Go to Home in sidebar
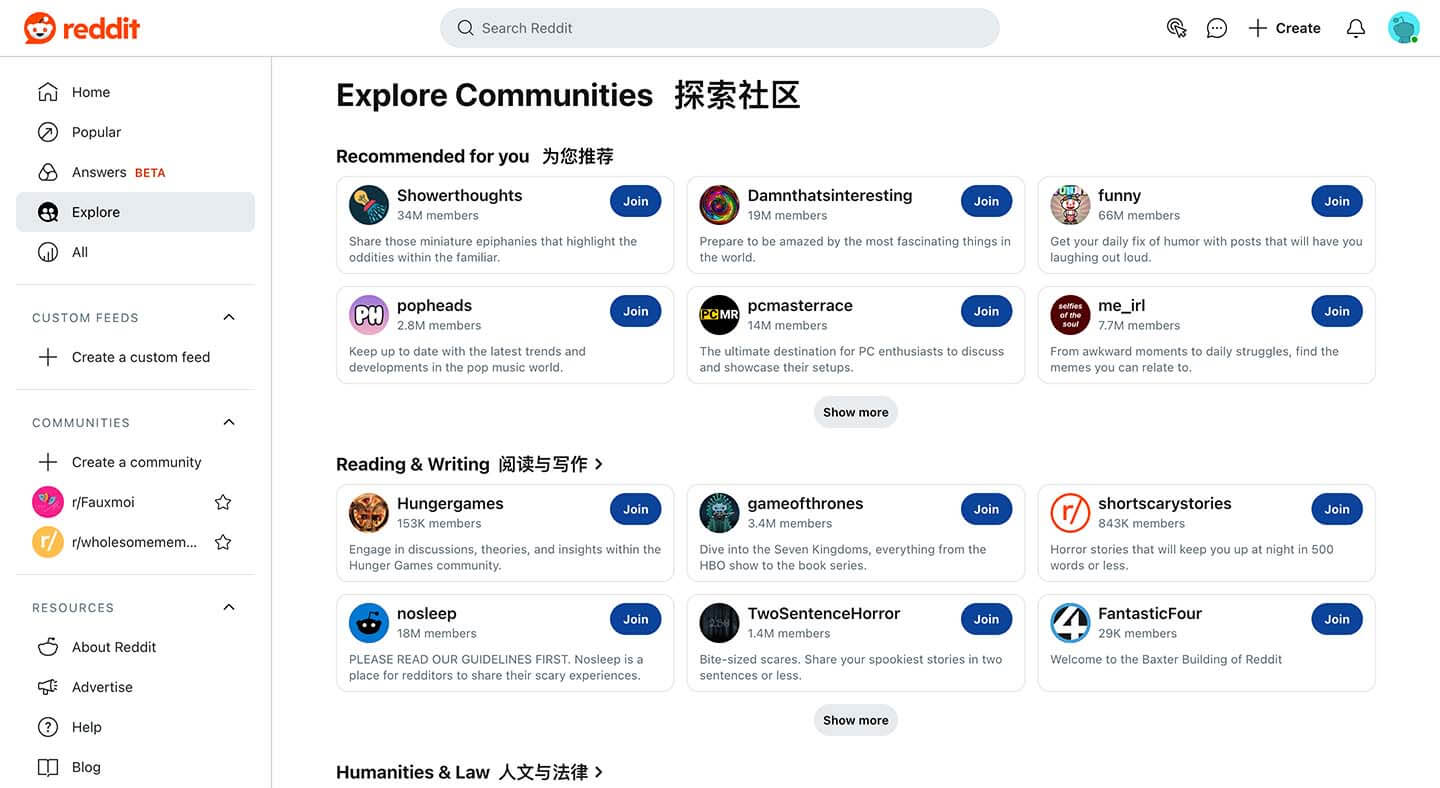This screenshot has height=788, width=1440. pyautogui.click(x=135, y=92)
